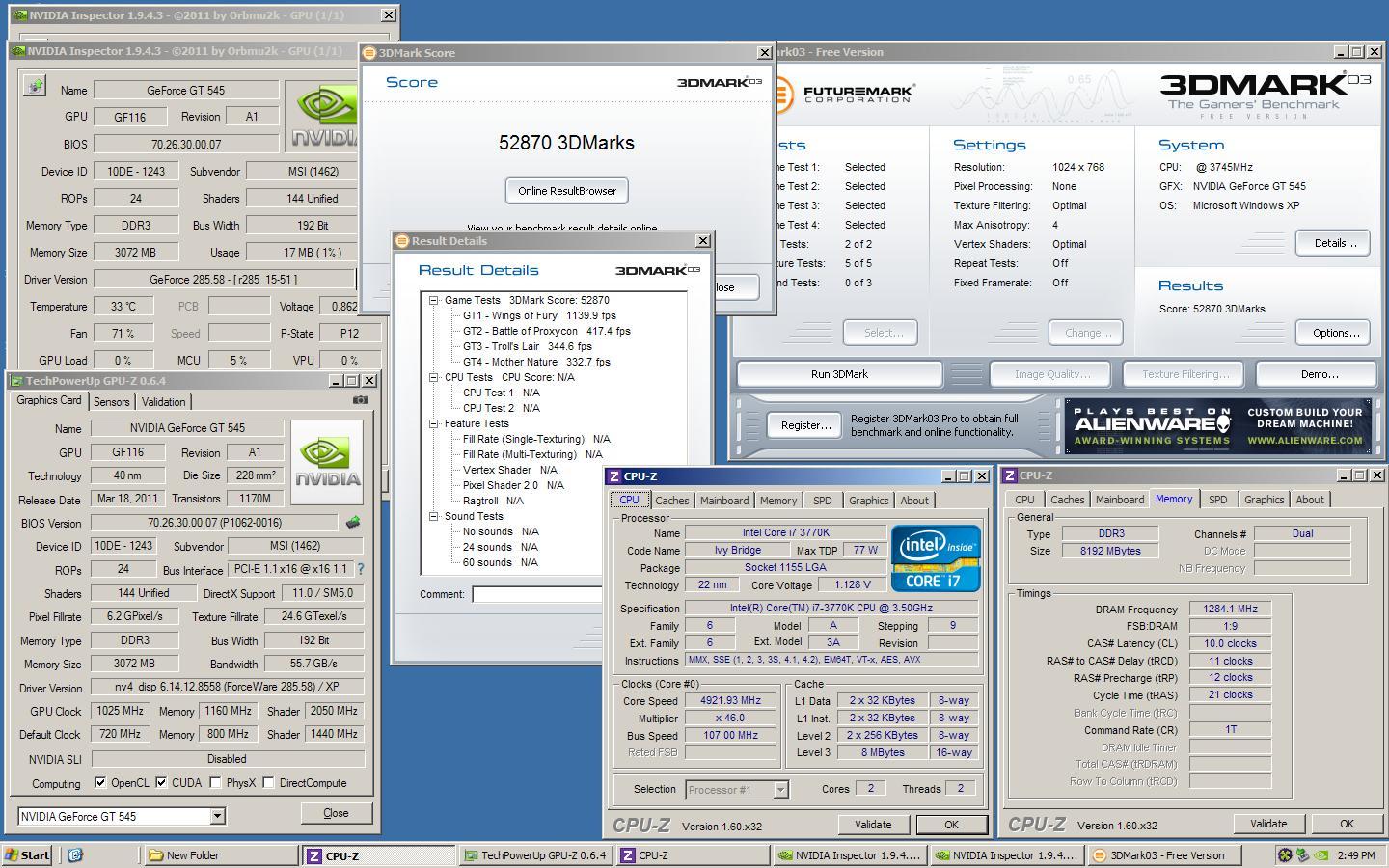Viewport: 1389px width, 868px height.
Task: Click the NVIDIA logo in NVIDIA Inspector
Action: (x=326, y=116)
